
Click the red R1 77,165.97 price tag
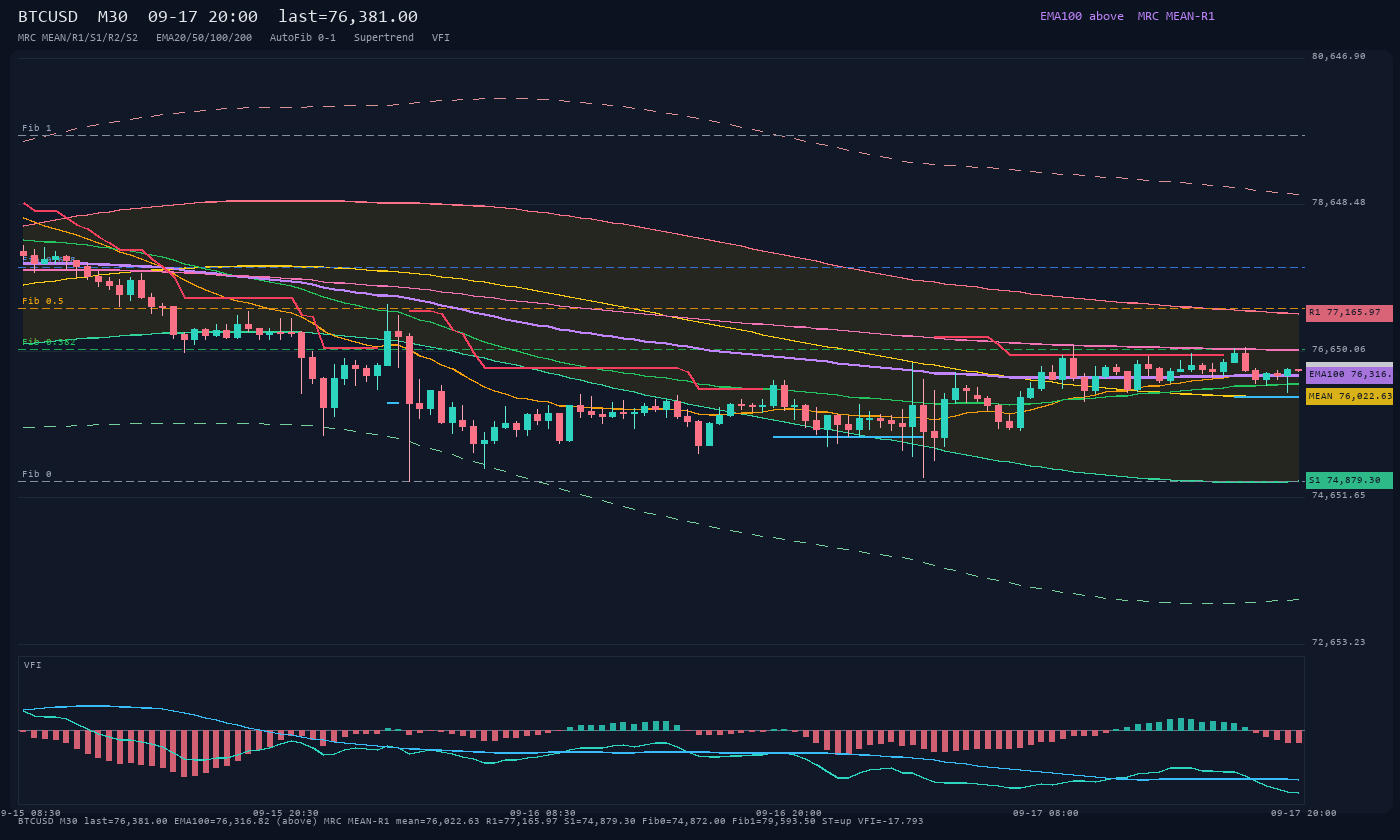coord(1349,313)
